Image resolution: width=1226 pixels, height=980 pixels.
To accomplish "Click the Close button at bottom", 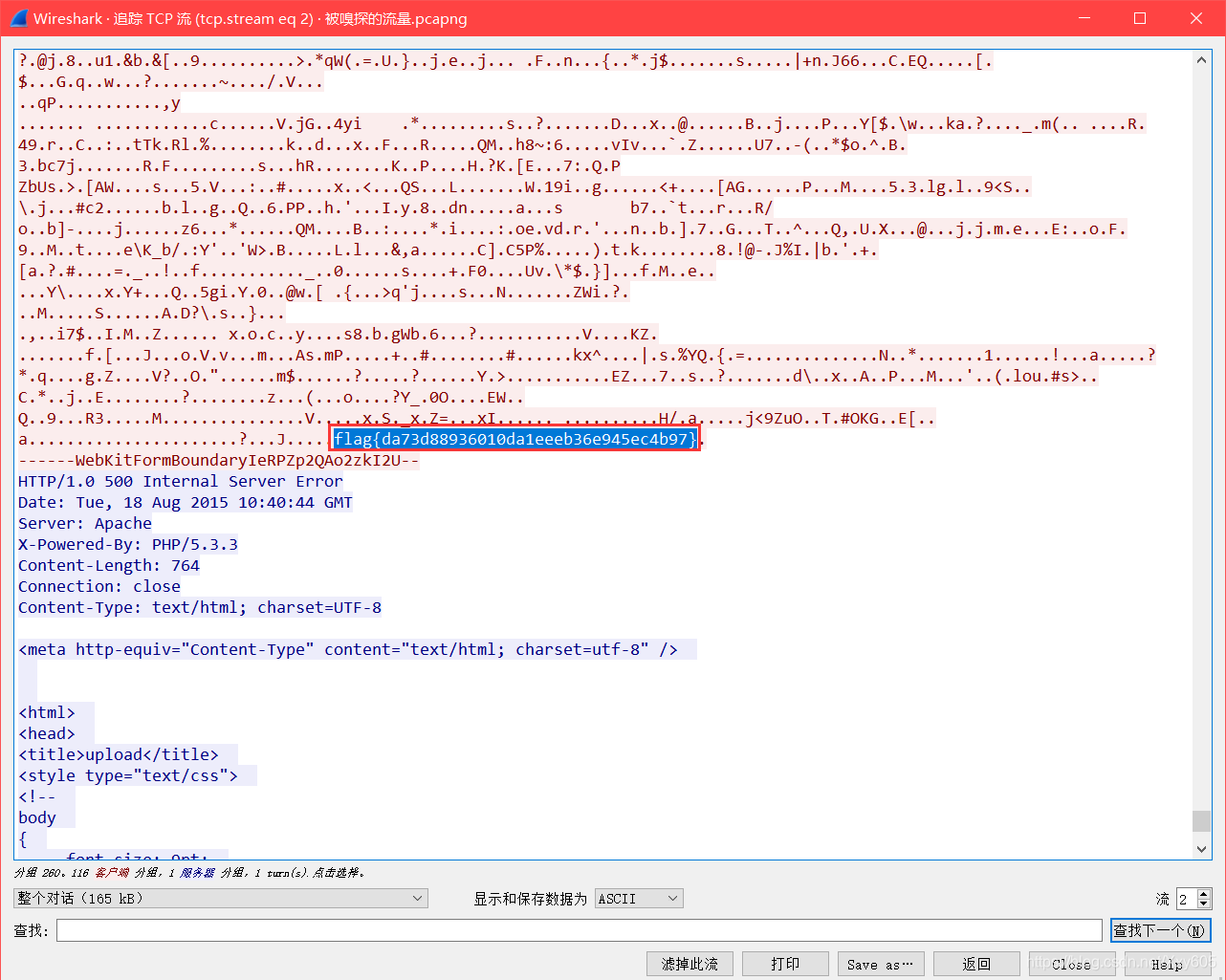I will 1072,964.
